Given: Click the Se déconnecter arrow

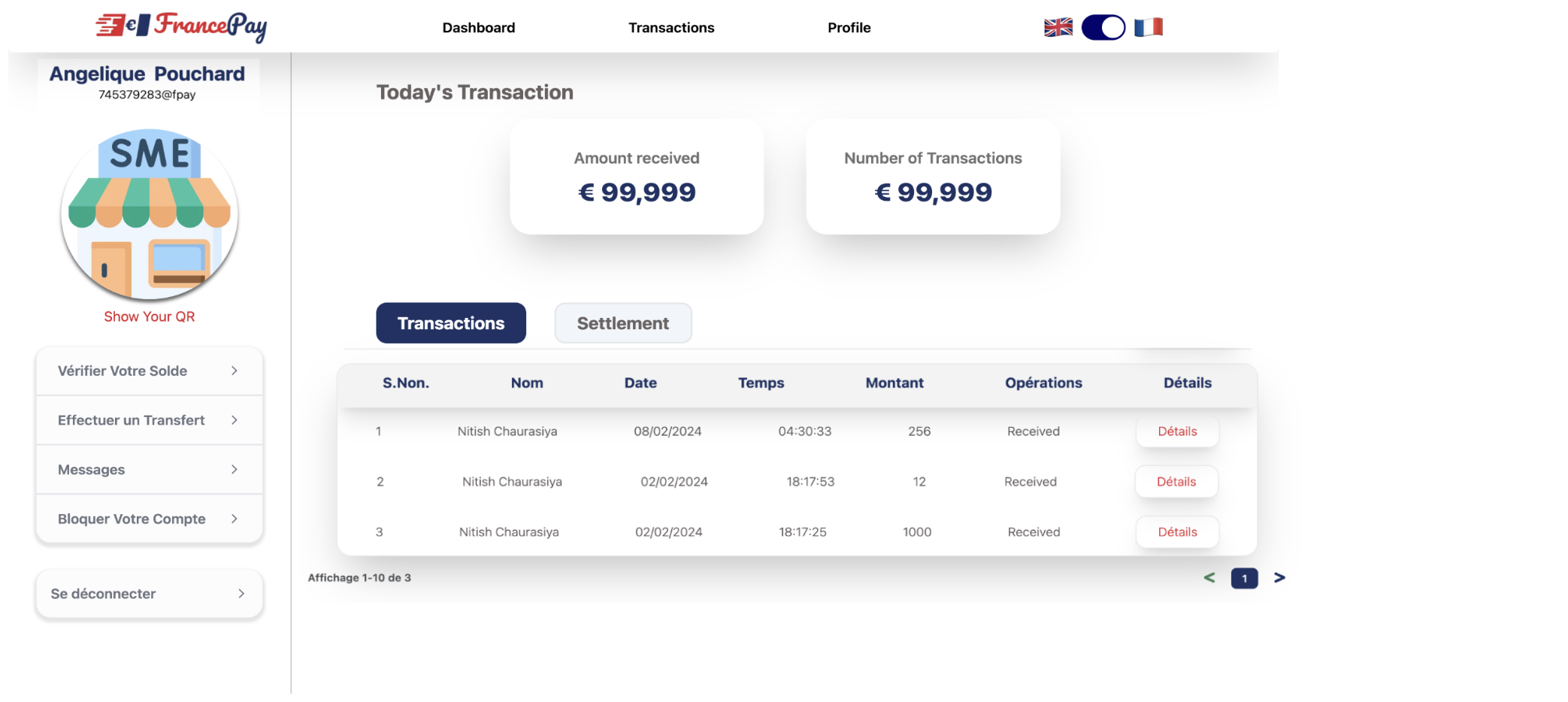Looking at the screenshot, I should (x=241, y=594).
